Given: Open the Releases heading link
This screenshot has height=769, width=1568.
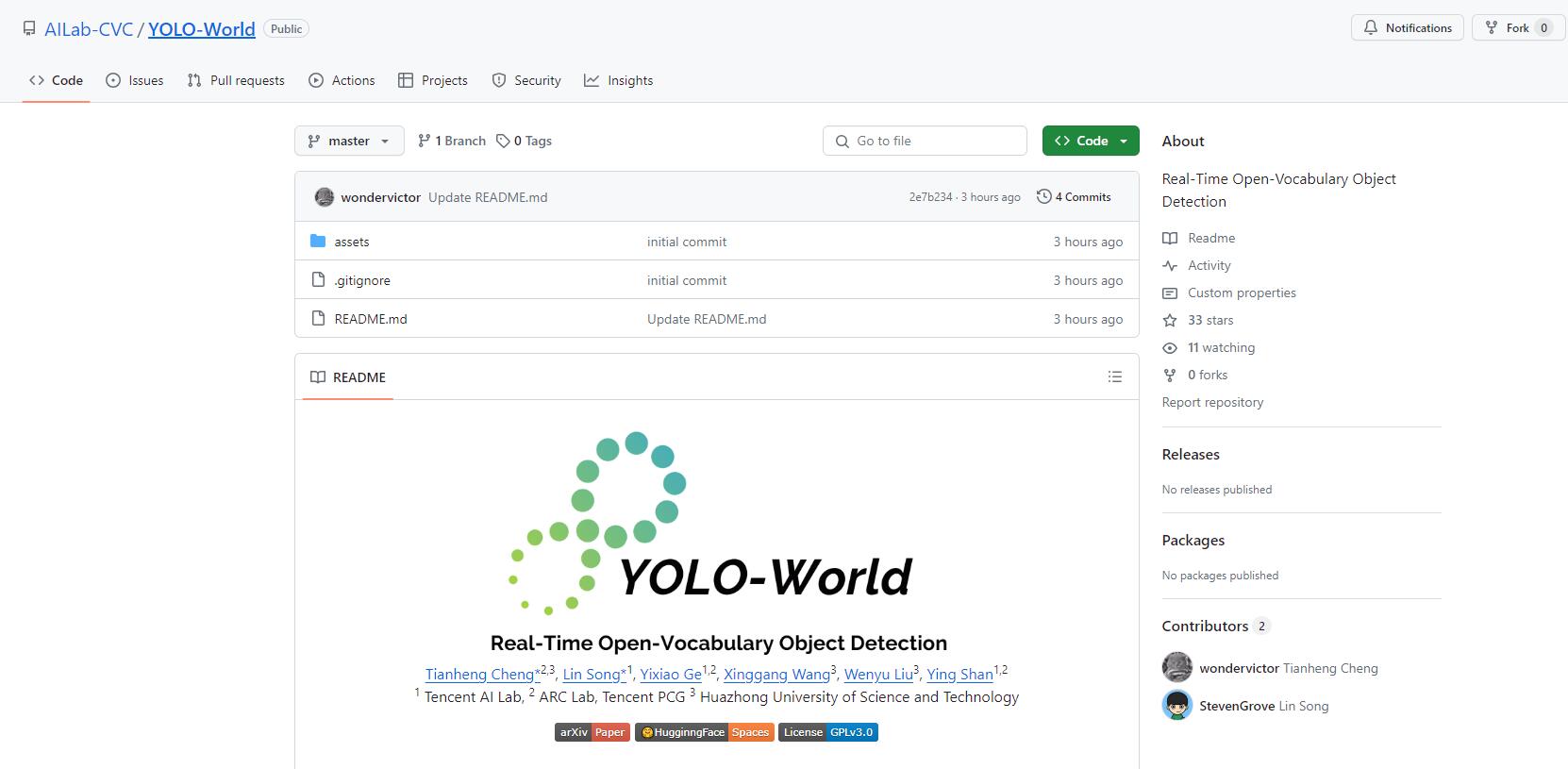Looking at the screenshot, I should tap(1191, 454).
